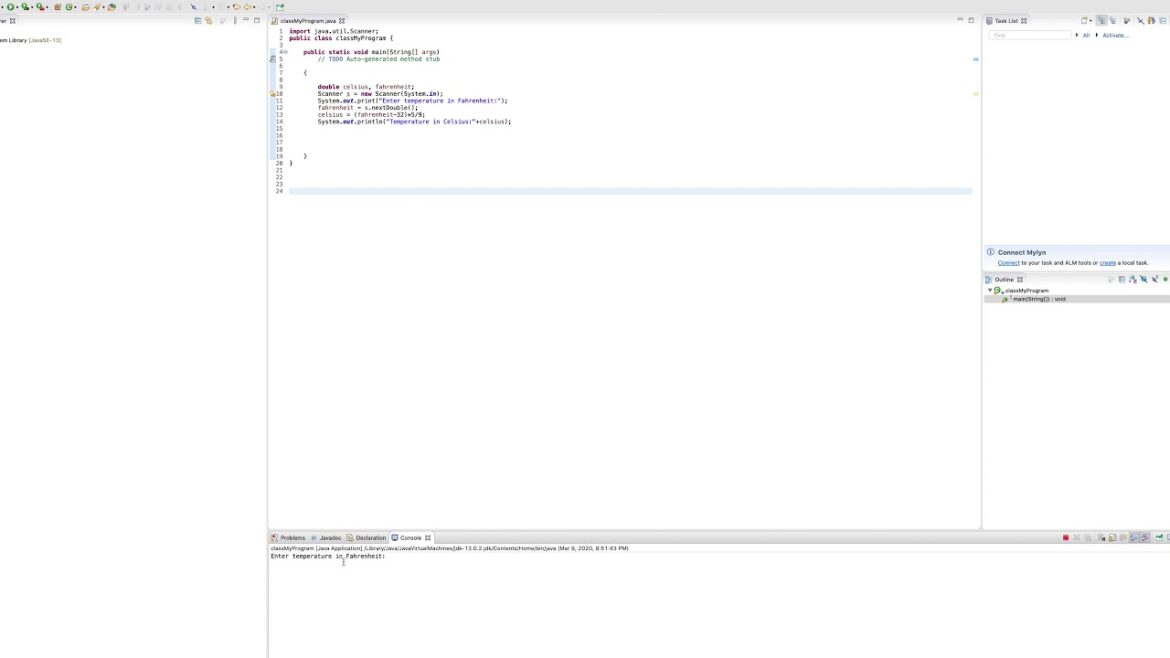Enable Scroll Lock in the Console
Viewport: 1170px width, 658px height.
pos(1112,537)
